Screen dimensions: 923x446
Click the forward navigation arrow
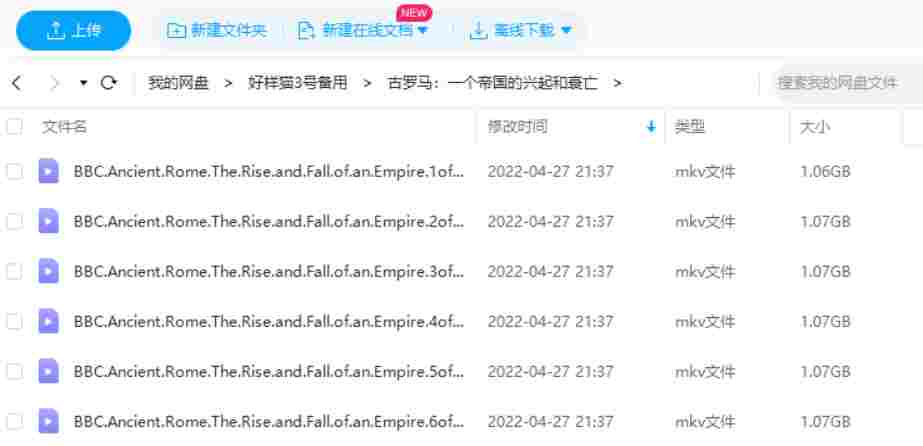click(55, 83)
